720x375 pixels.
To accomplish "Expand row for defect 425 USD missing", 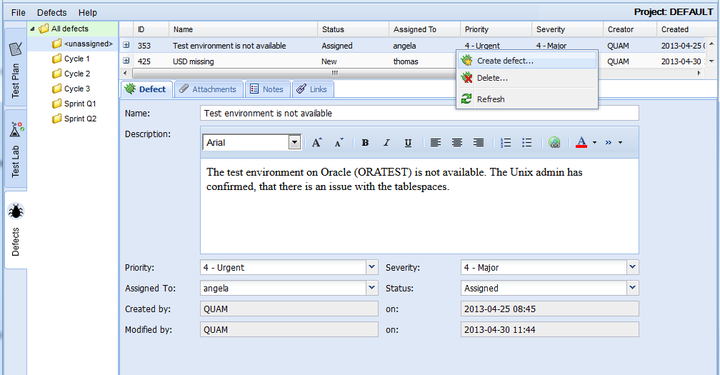I will [x=126, y=61].
